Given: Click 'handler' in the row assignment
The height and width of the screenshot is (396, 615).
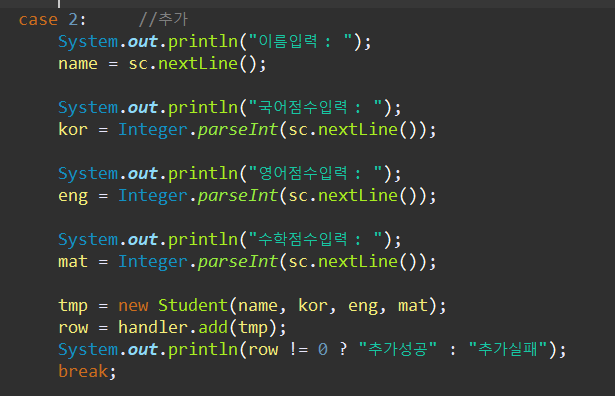Looking at the screenshot, I should (153, 327).
